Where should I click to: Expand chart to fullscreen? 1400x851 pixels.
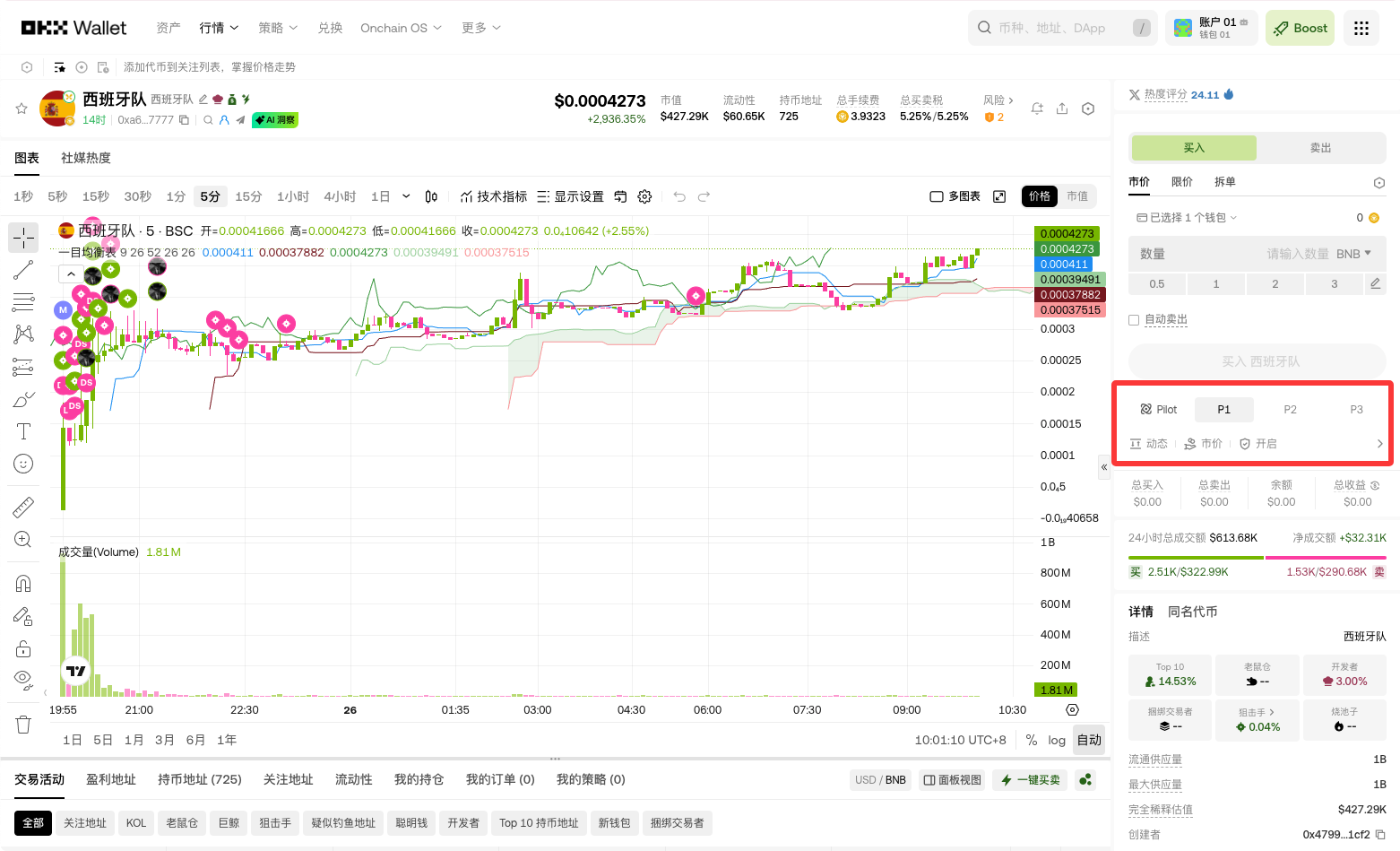pyautogui.click(x=999, y=196)
